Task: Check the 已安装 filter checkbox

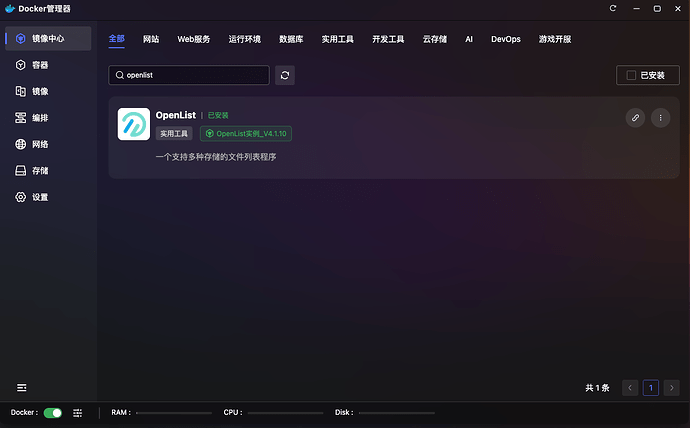Action: point(631,75)
